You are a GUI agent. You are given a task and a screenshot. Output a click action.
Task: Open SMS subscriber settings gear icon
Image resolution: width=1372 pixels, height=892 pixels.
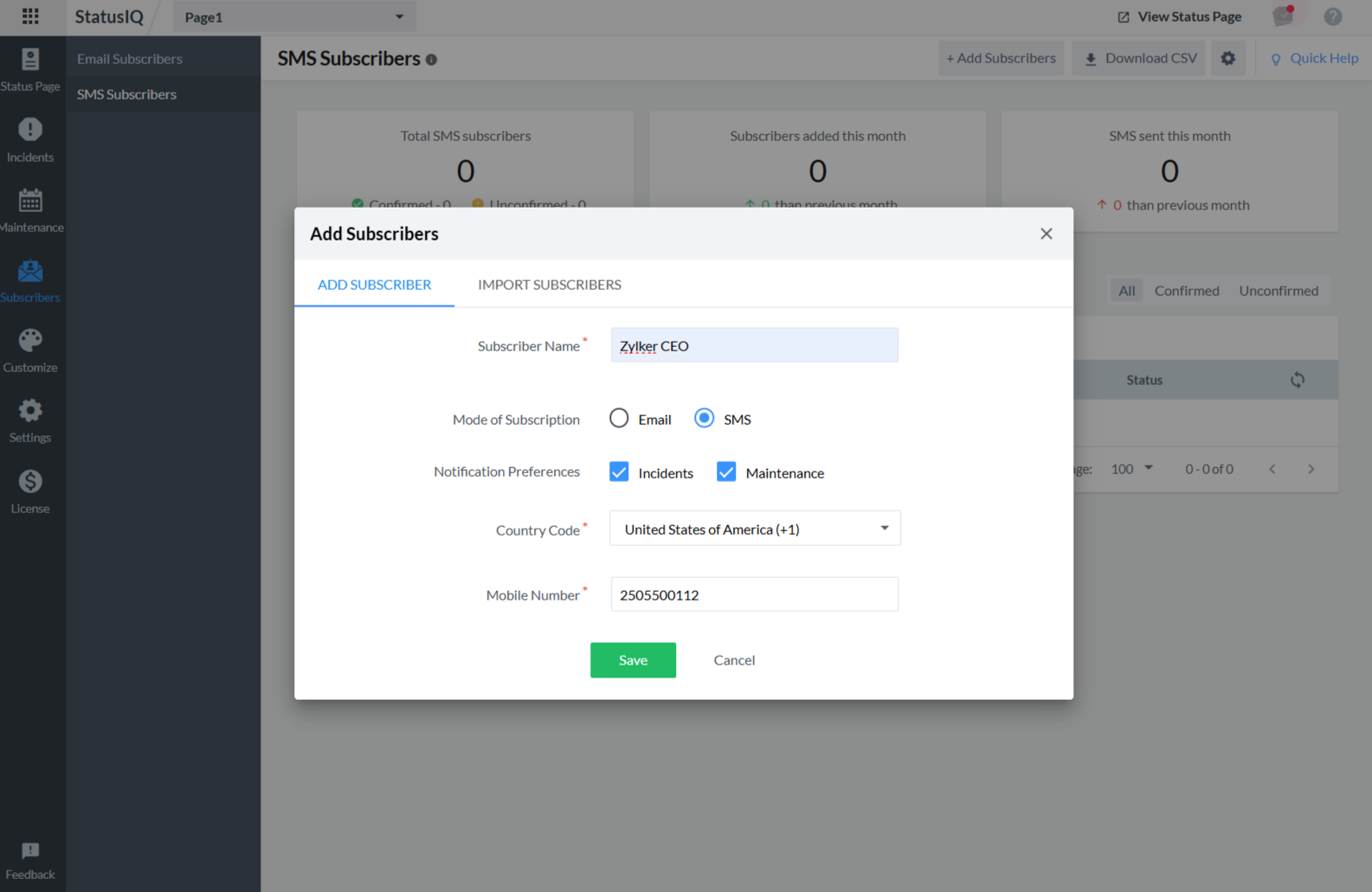coord(1227,59)
